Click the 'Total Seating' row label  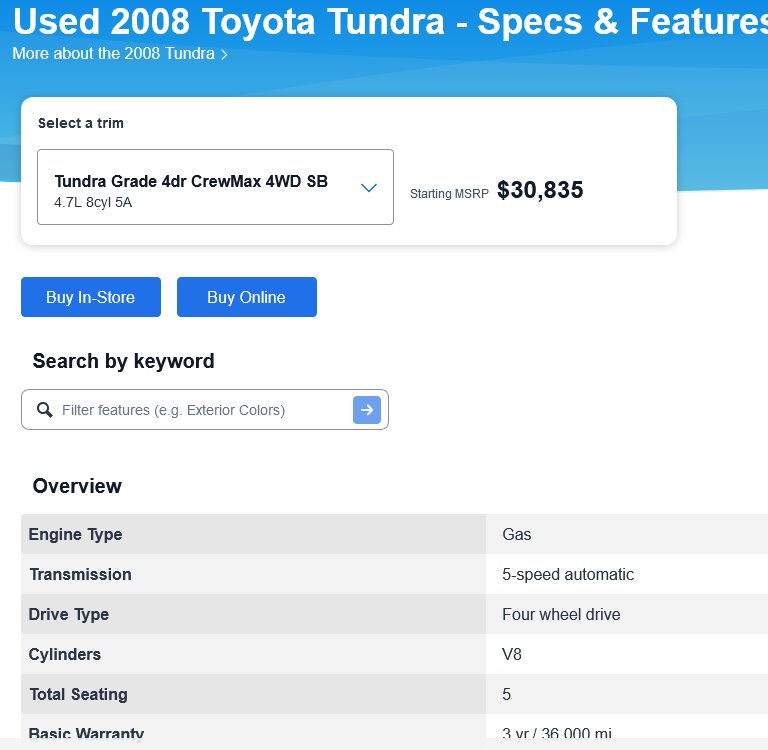pos(78,694)
